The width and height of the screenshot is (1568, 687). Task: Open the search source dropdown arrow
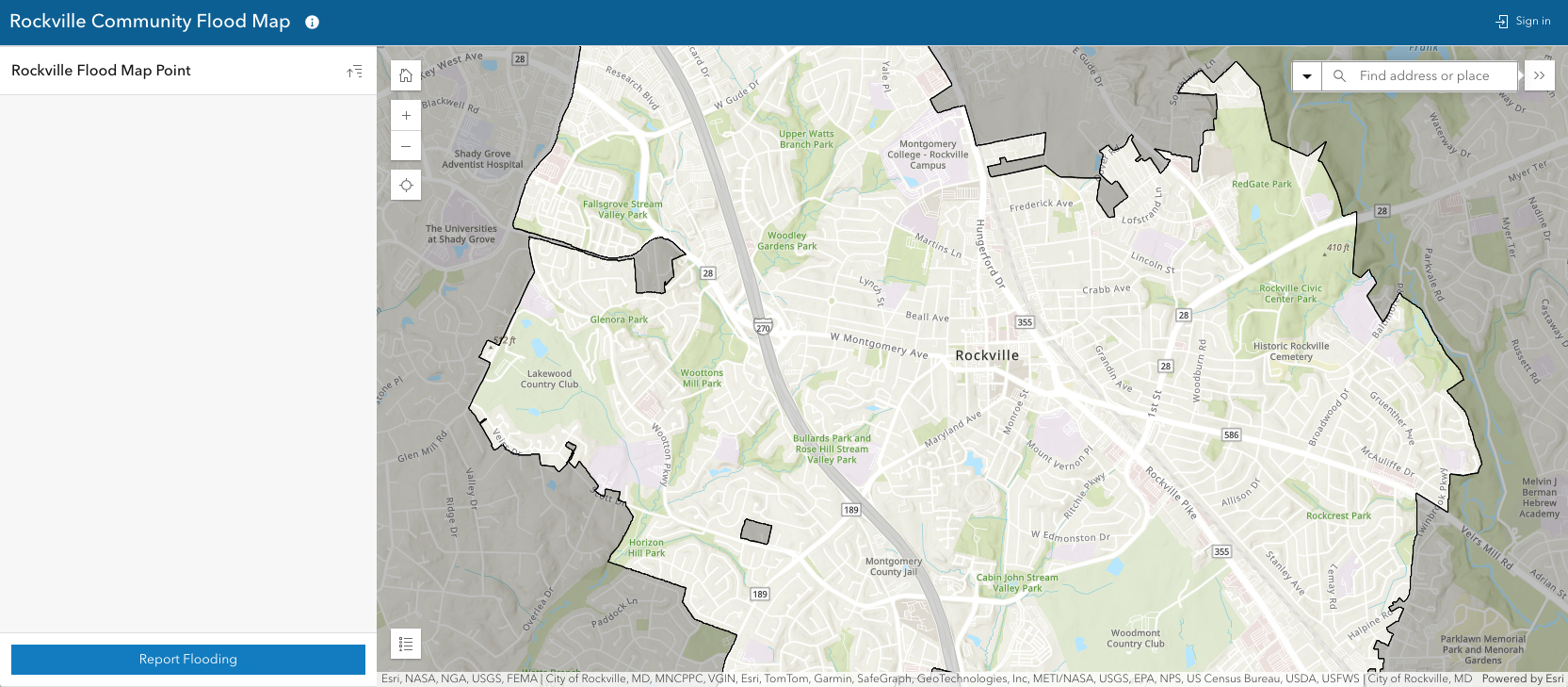click(1307, 75)
